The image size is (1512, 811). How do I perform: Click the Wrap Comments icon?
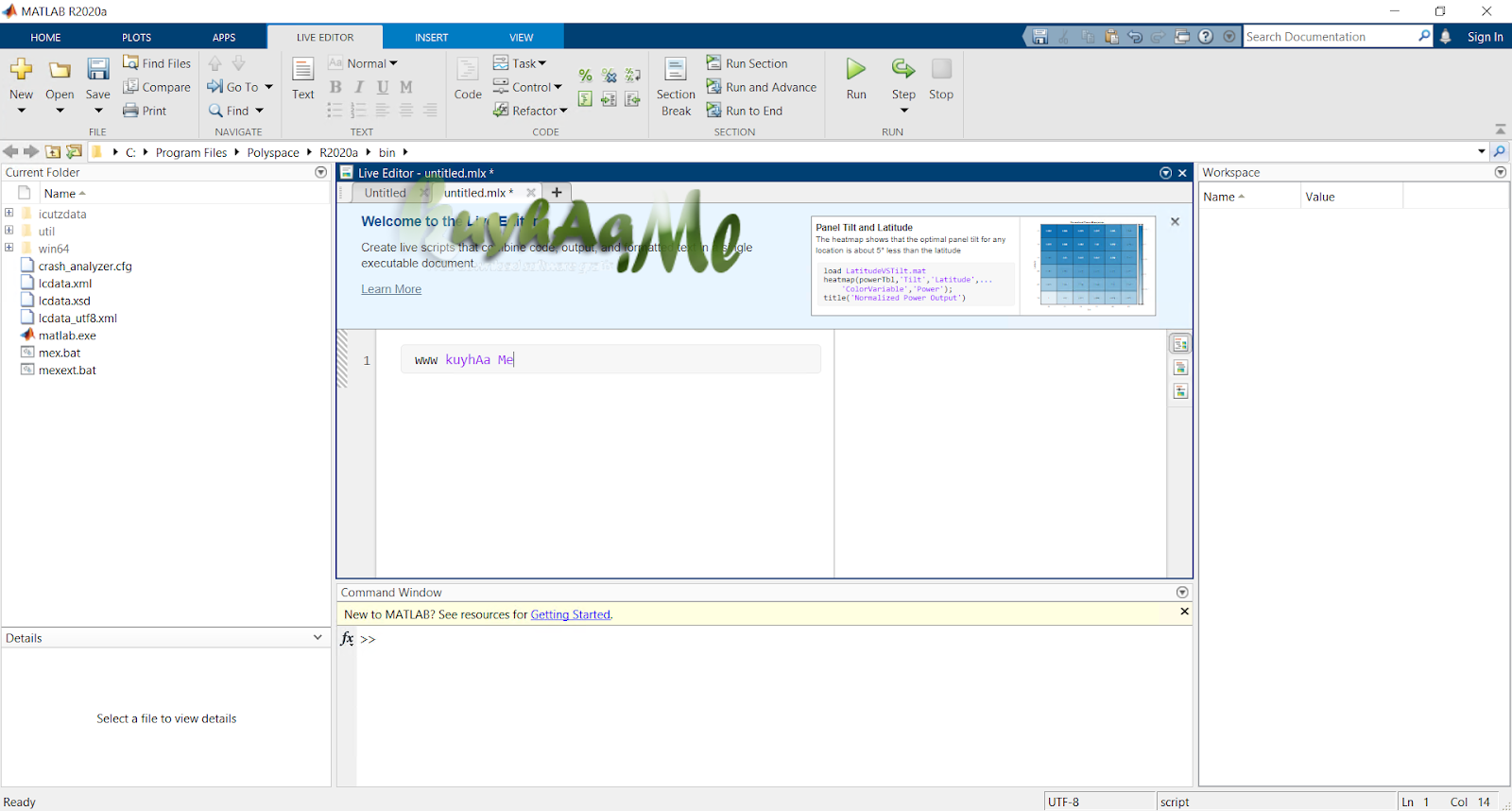click(x=633, y=76)
